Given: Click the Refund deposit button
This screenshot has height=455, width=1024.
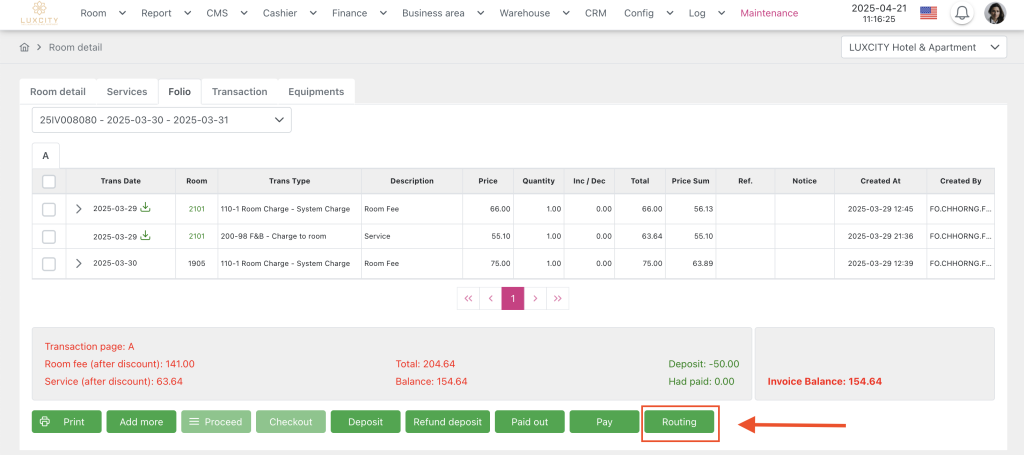Looking at the screenshot, I should coord(447,422).
